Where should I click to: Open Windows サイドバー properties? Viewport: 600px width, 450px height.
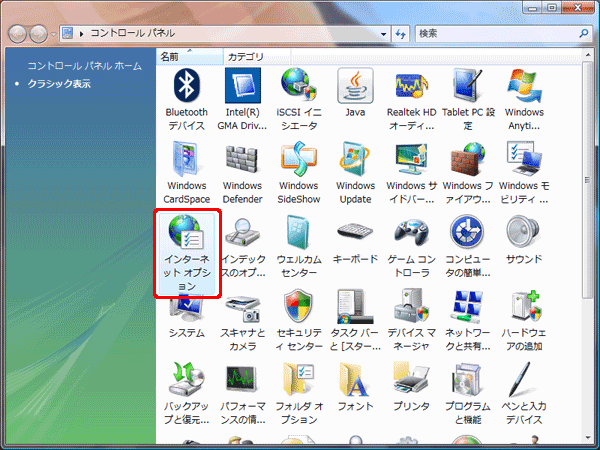[411, 173]
